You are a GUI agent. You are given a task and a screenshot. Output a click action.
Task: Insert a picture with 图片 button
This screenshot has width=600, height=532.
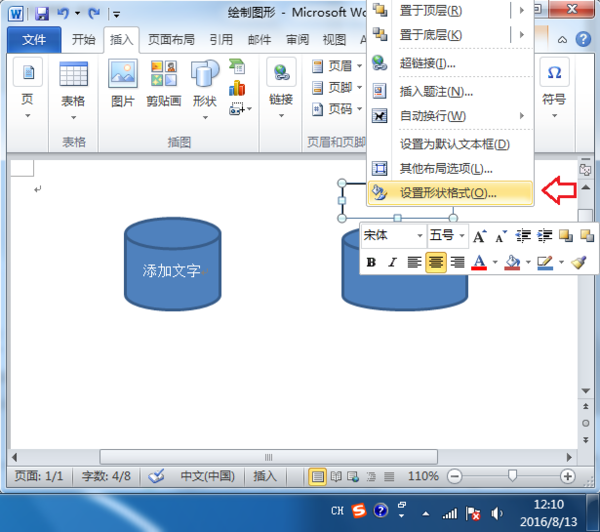click(x=122, y=83)
